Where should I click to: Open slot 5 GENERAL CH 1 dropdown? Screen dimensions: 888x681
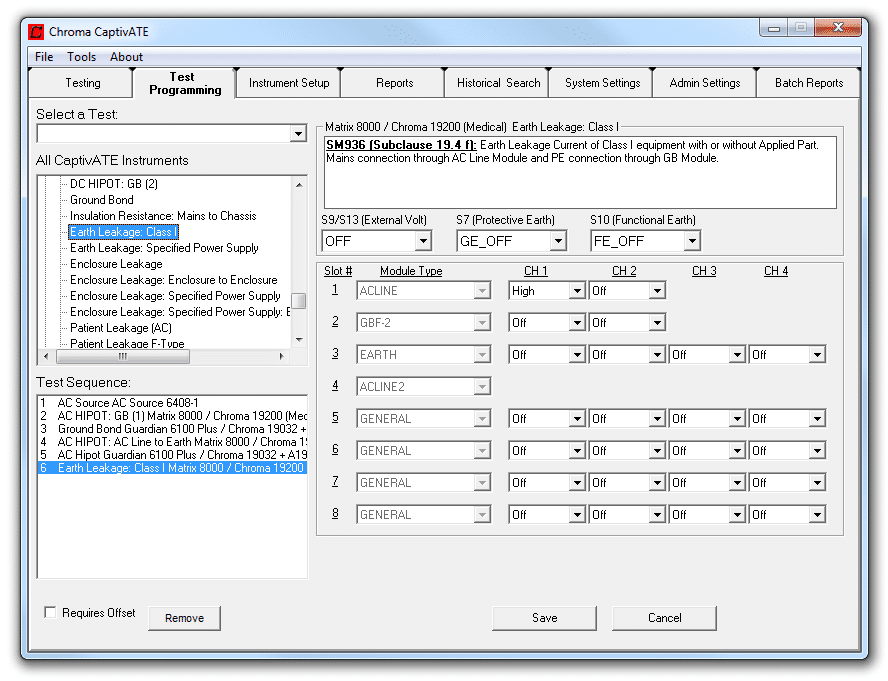pyautogui.click(x=577, y=419)
